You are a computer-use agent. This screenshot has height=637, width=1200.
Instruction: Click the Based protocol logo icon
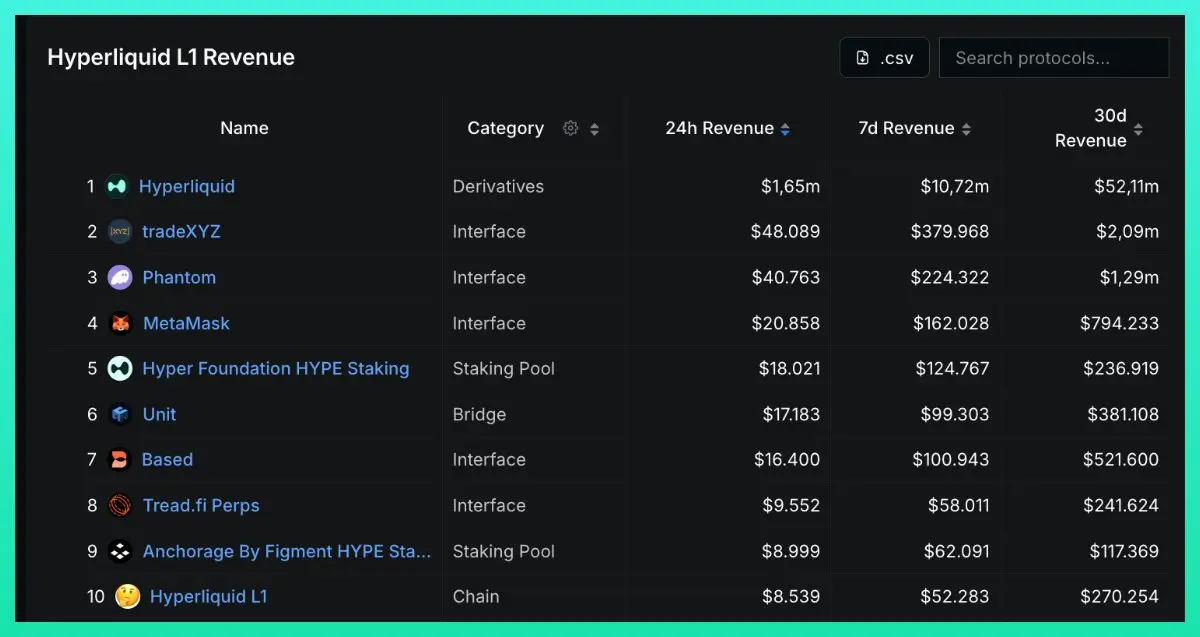(x=120, y=460)
